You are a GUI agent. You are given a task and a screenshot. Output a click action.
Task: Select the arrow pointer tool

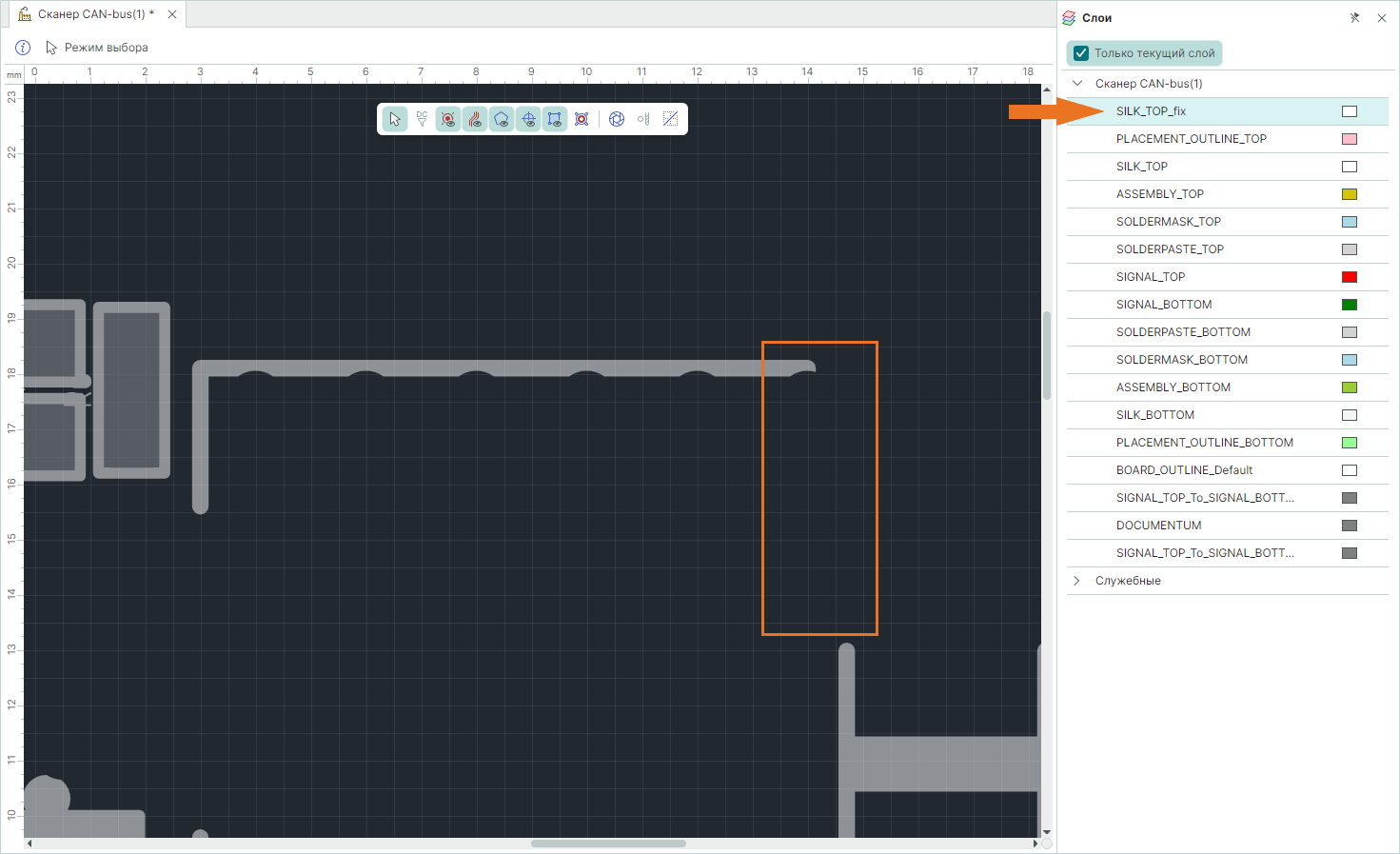coord(395,119)
